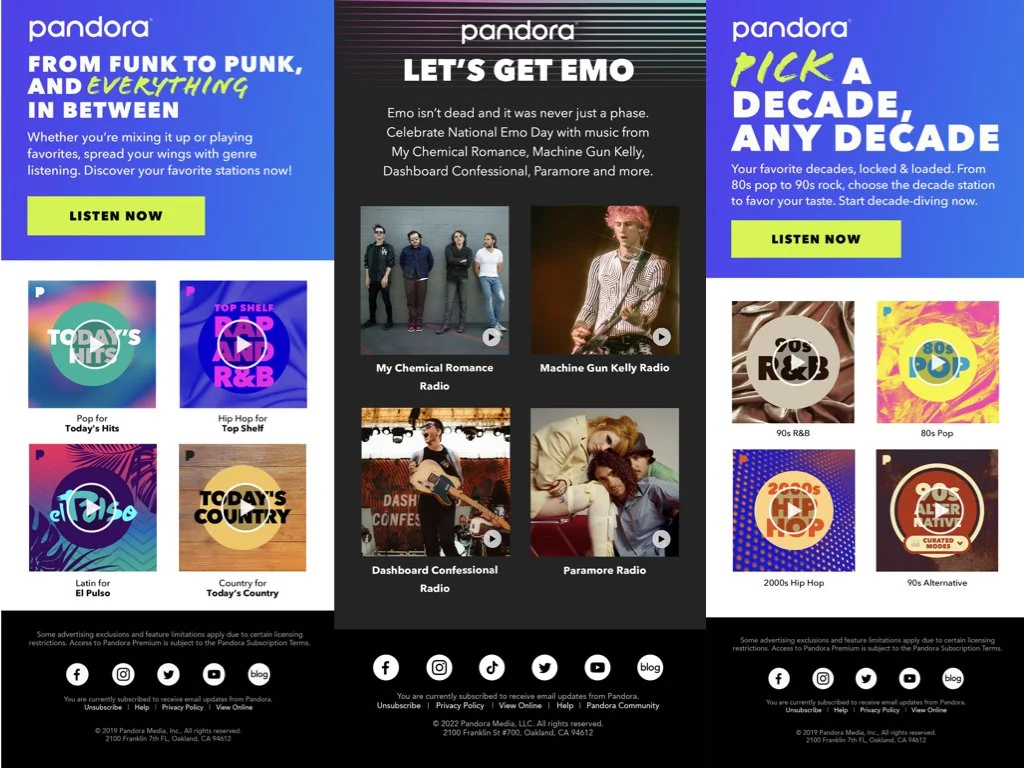Screen dimensions: 1024x768
Task: Click Twitter icon in the middle email footer
Action: click(545, 667)
